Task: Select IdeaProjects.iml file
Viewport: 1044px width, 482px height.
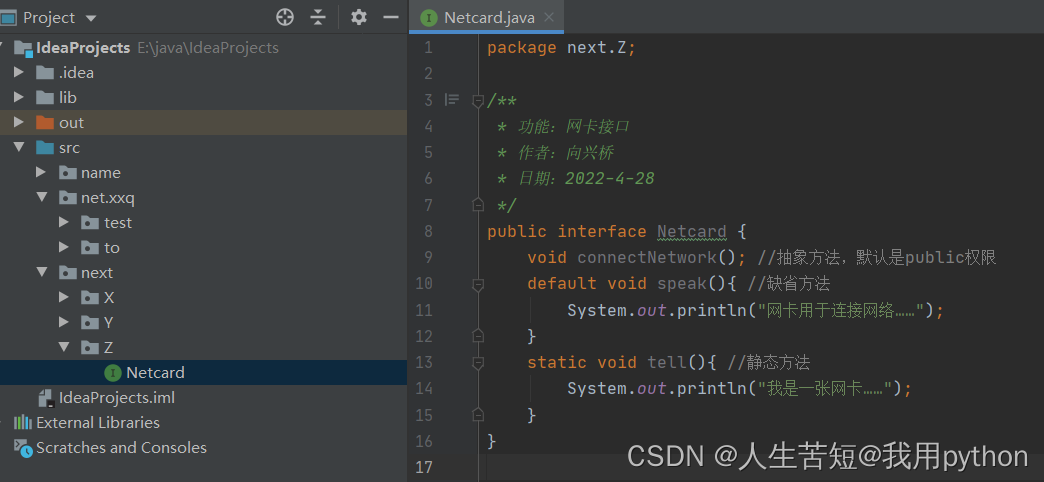Action: pyautogui.click(x=203, y=397)
